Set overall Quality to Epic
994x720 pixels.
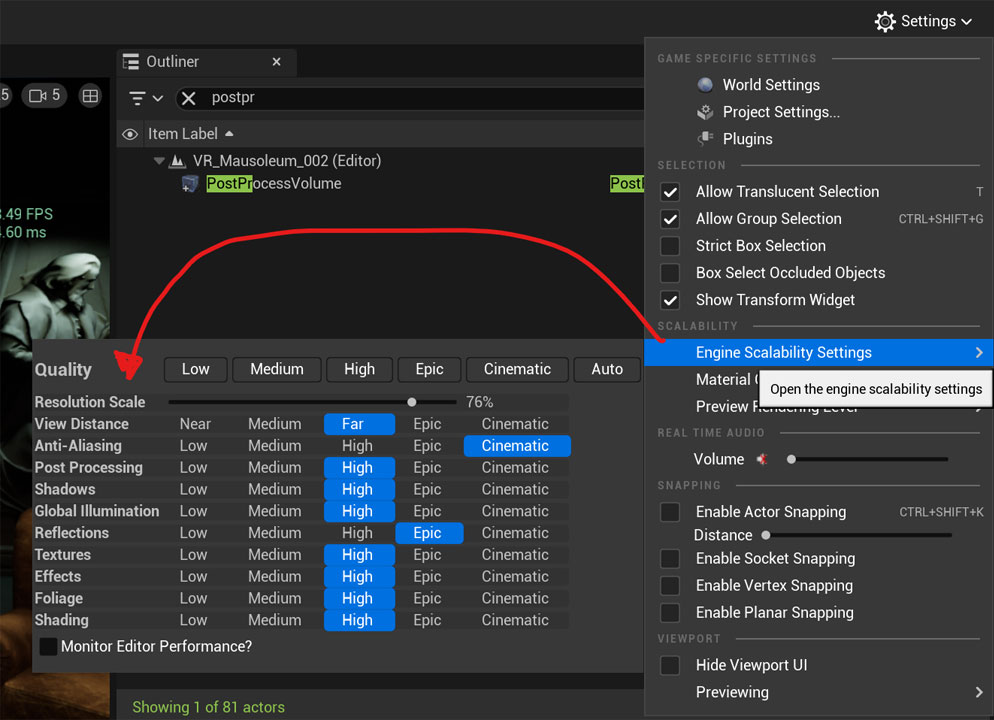point(429,369)
